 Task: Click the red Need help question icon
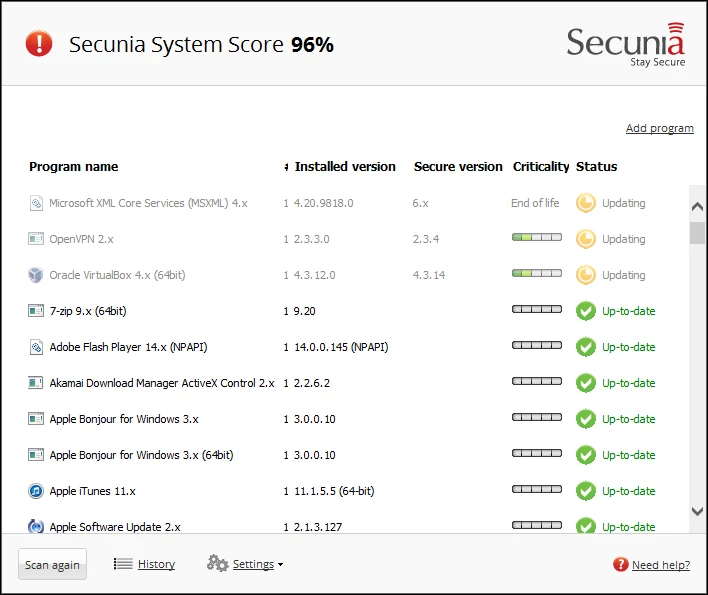tap(620, 564)
